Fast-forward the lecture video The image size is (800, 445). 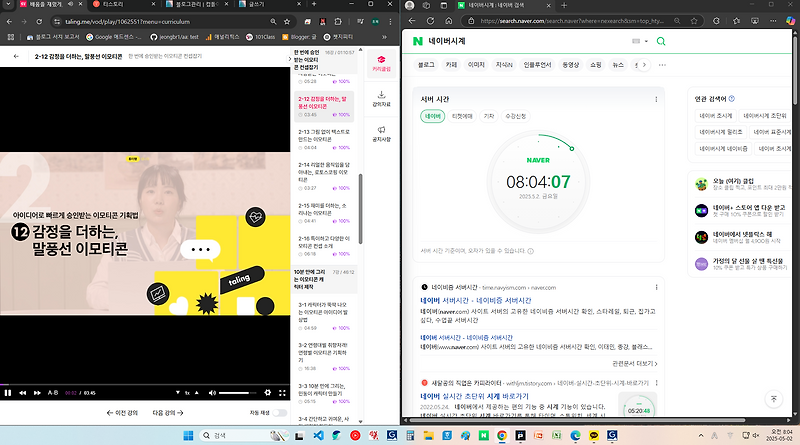coord(37,392)
